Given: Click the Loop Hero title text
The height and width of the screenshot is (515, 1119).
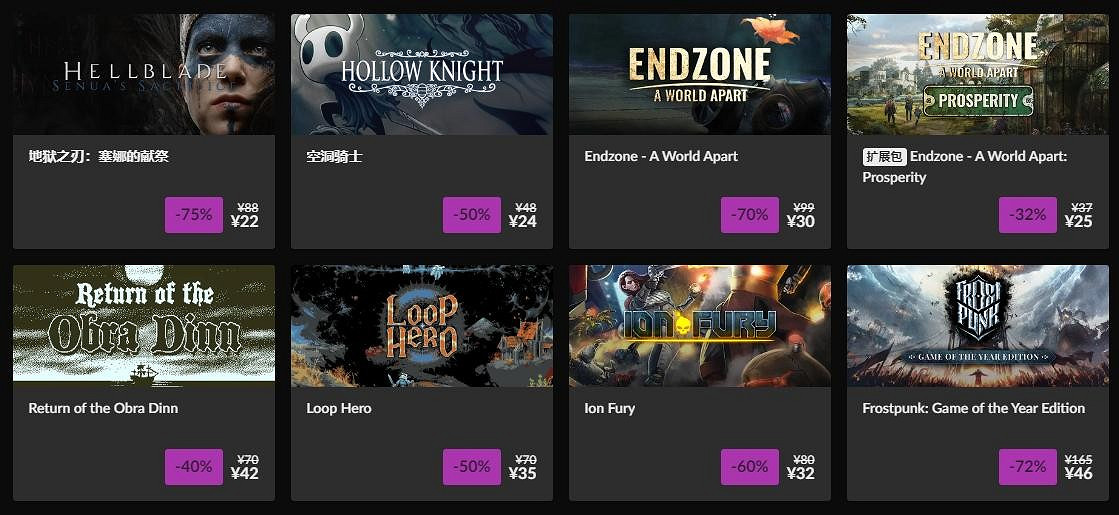Looking at the screenshot, I should coord(338,408).
